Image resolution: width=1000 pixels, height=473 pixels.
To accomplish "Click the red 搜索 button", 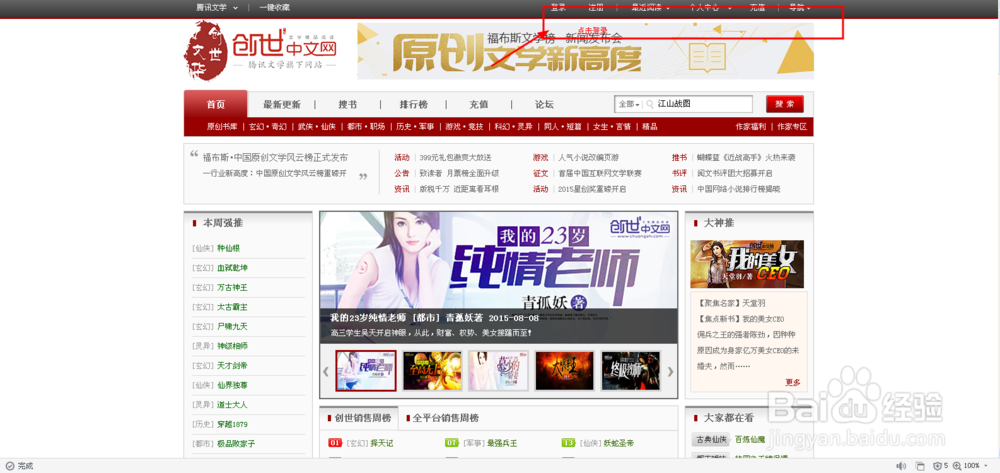I will coord(784,104).
